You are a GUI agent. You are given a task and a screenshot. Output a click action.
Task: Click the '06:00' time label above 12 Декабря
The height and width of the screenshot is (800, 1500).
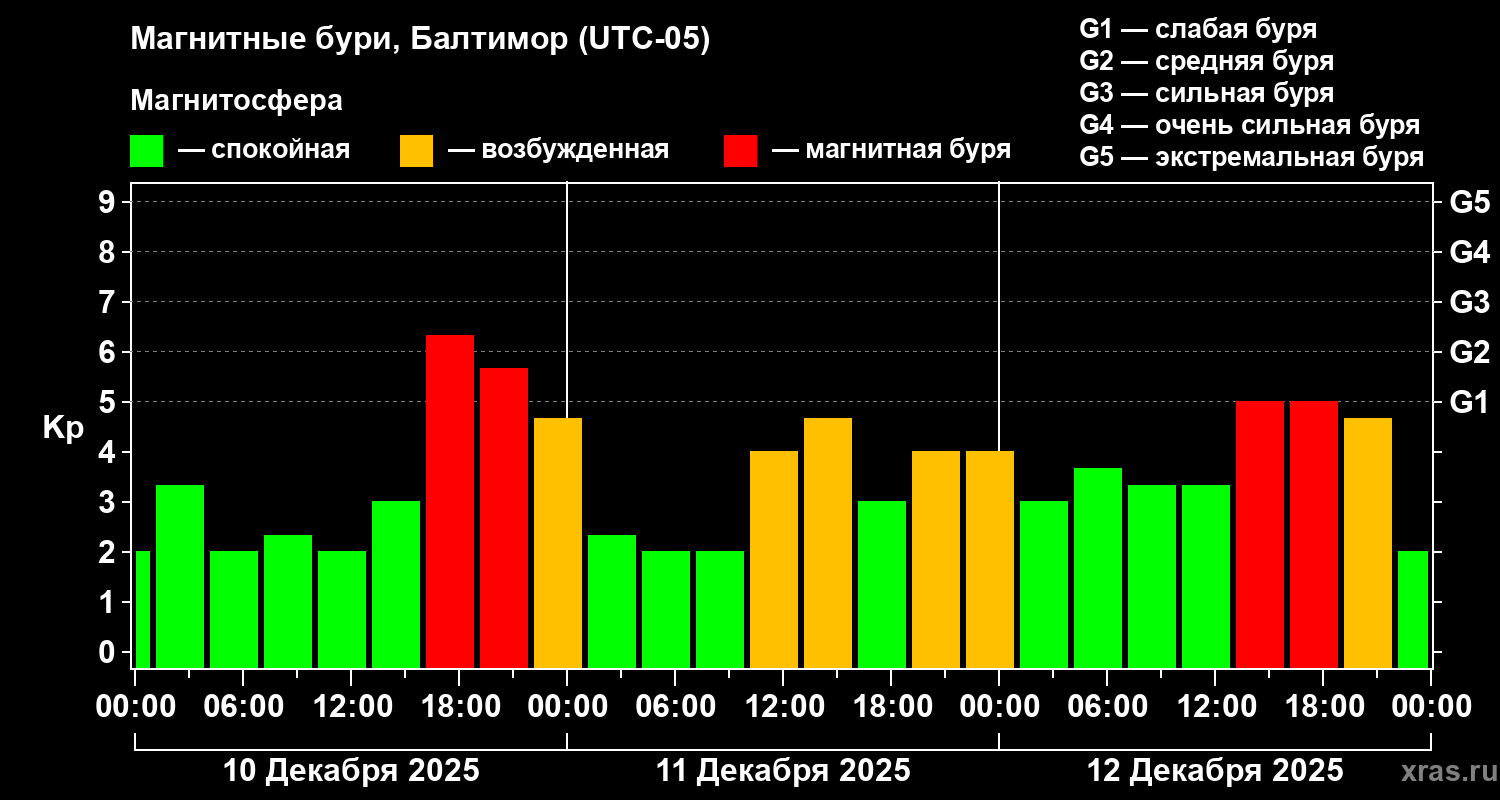pos(1107,707)
